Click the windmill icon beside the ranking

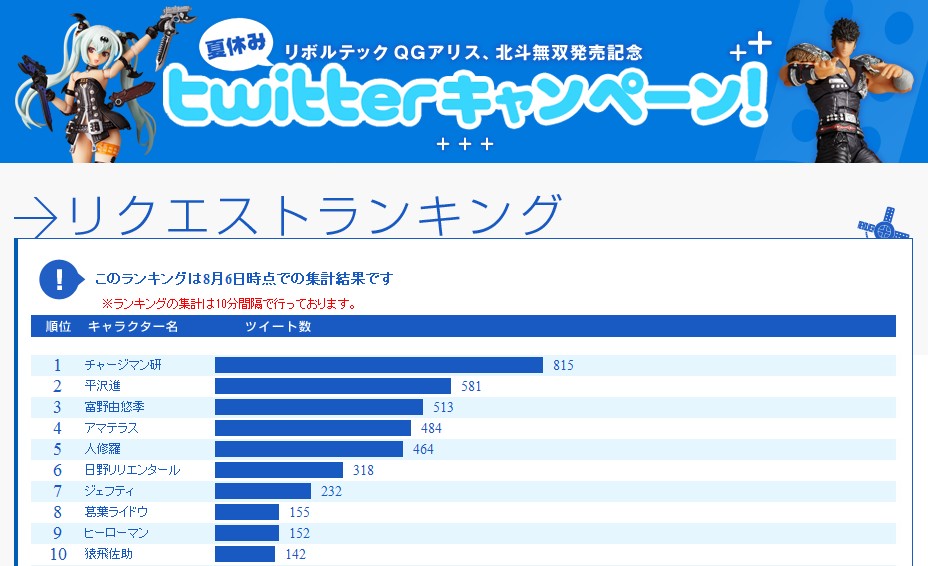click(884, 225)
